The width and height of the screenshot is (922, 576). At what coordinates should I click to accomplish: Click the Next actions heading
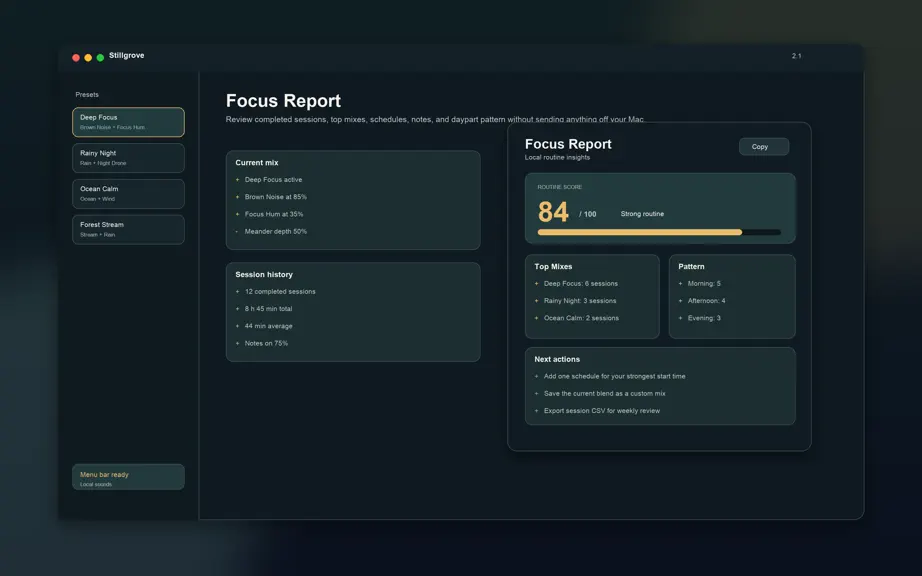click(x=557, y=359)
